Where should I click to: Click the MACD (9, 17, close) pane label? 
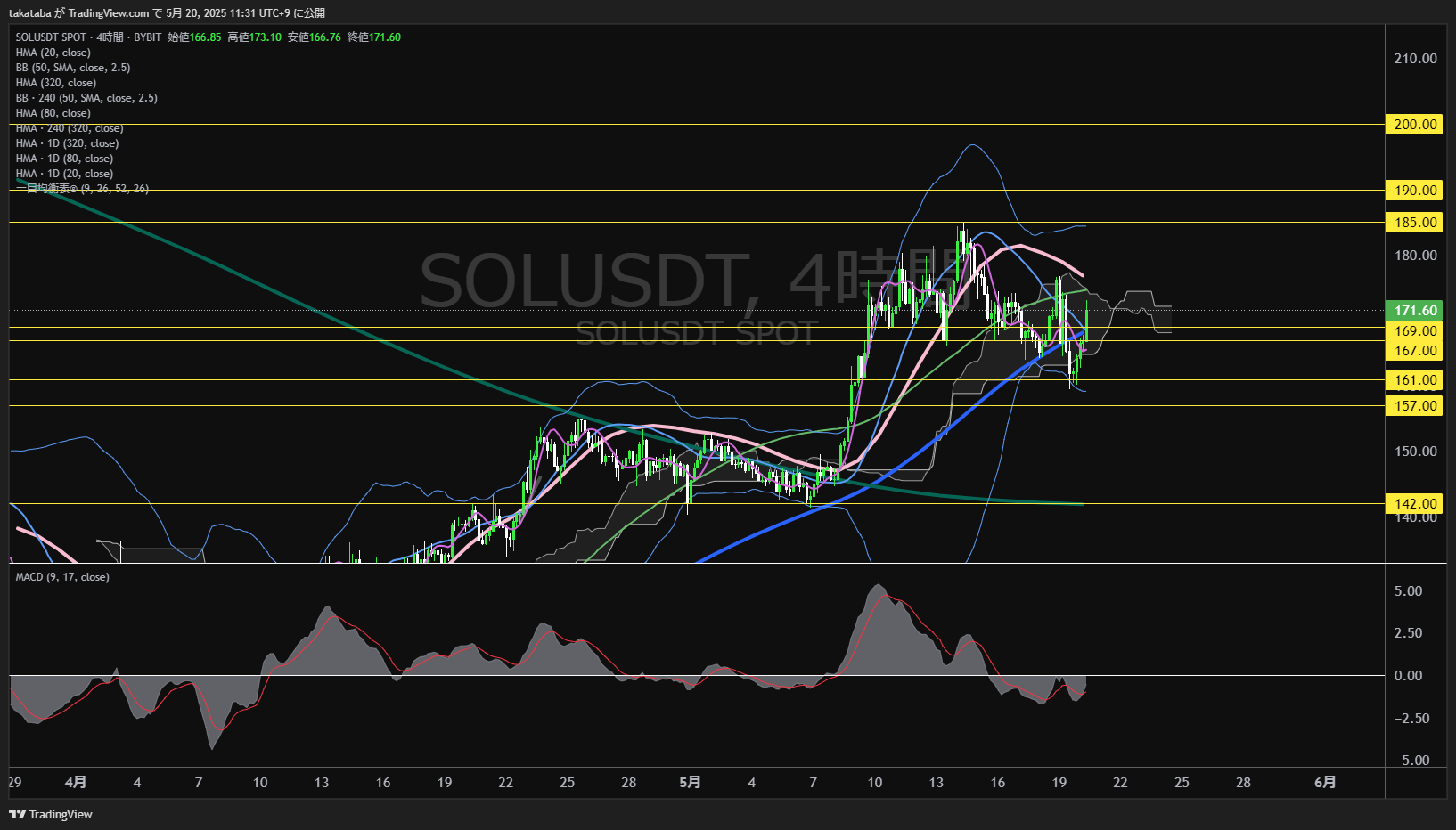62,577
